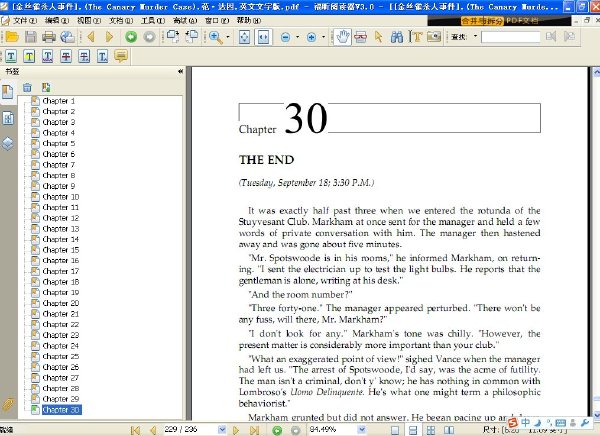Click the Zoom In plus icon

tap(311, 37)
